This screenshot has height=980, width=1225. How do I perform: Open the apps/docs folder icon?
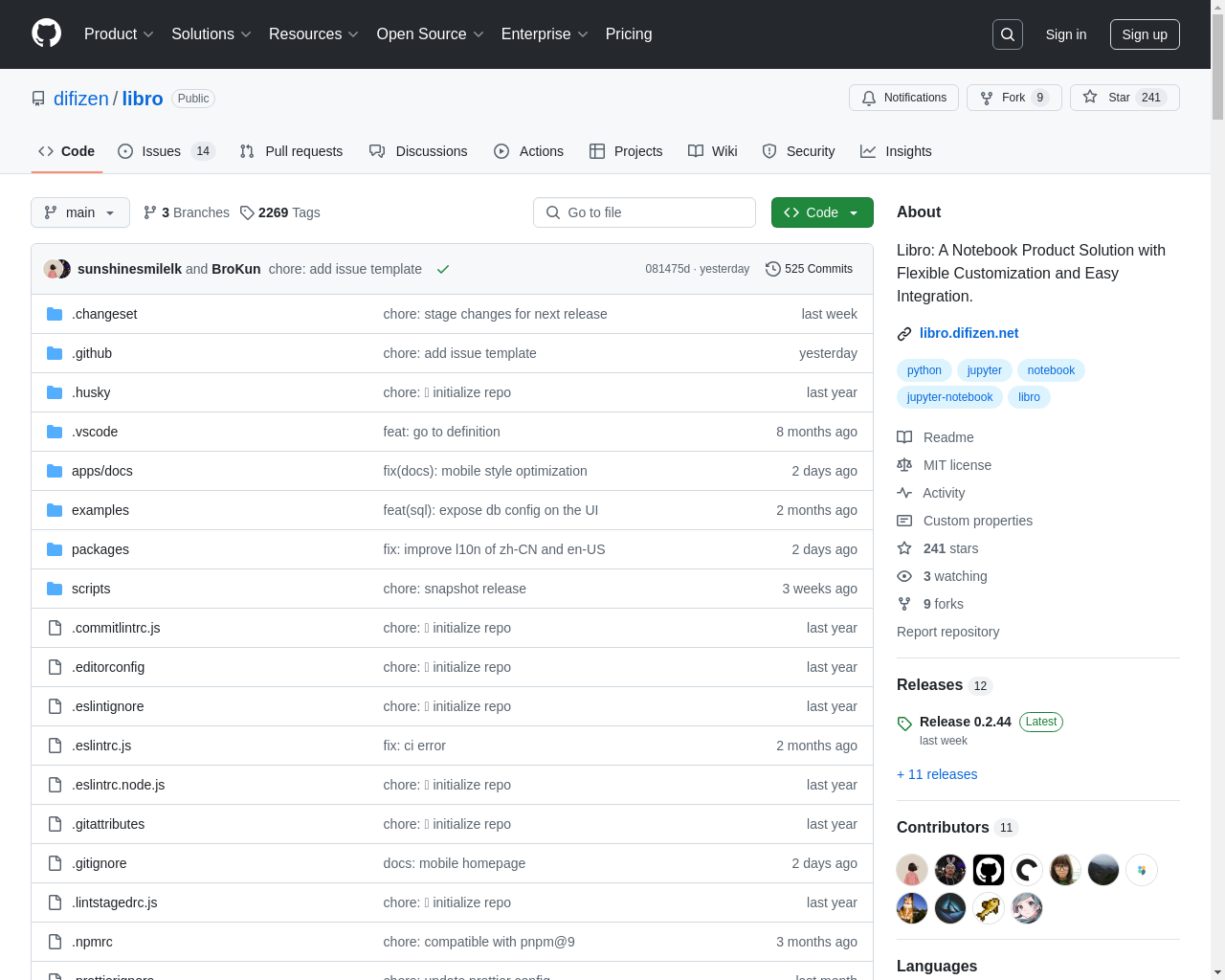[x=55, y=471]
